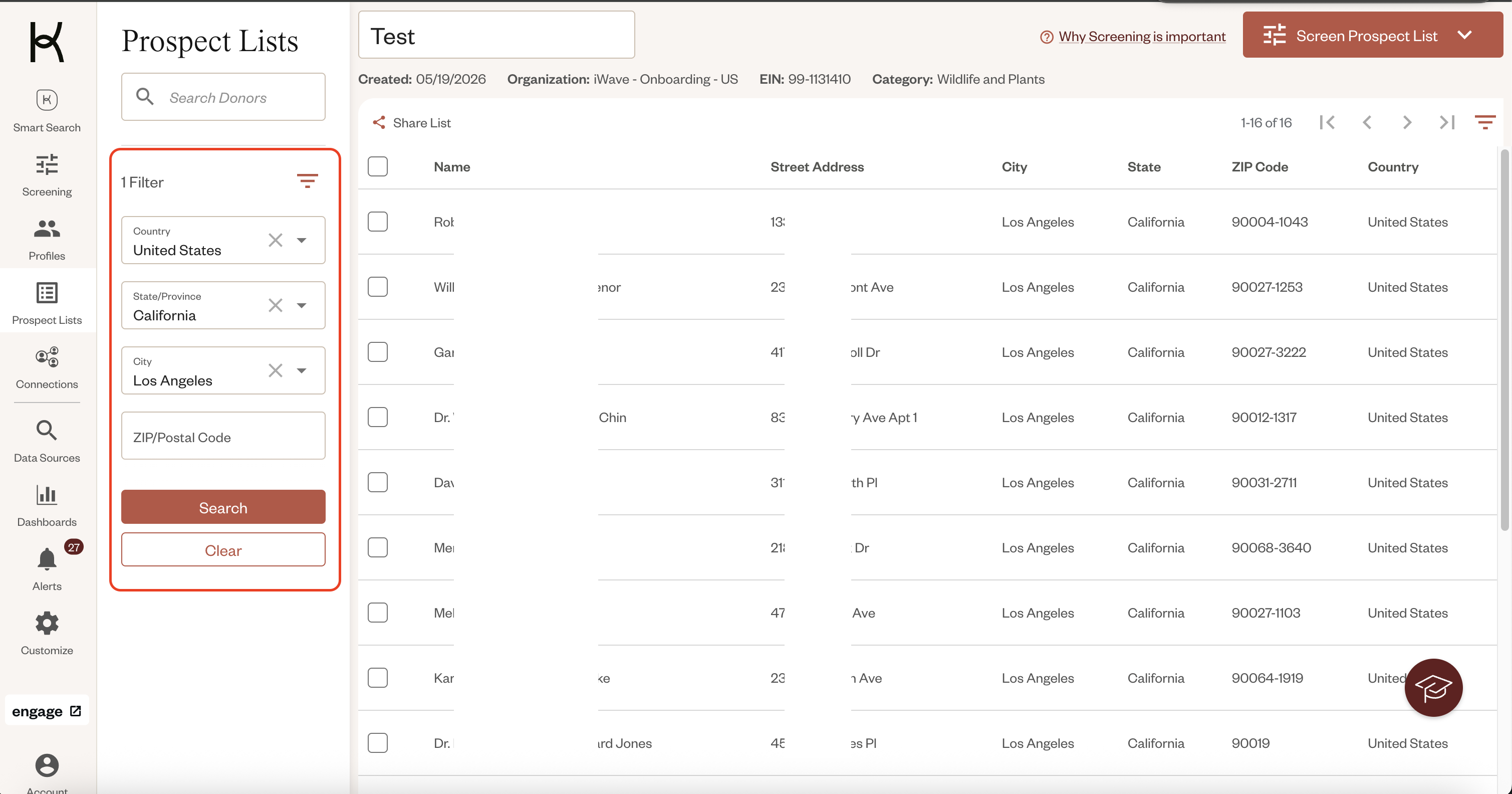Viewport: 1512px width, 794px height.
Task: Click the vertical scrollbar of the table
Action: (x=1504, y=341)
